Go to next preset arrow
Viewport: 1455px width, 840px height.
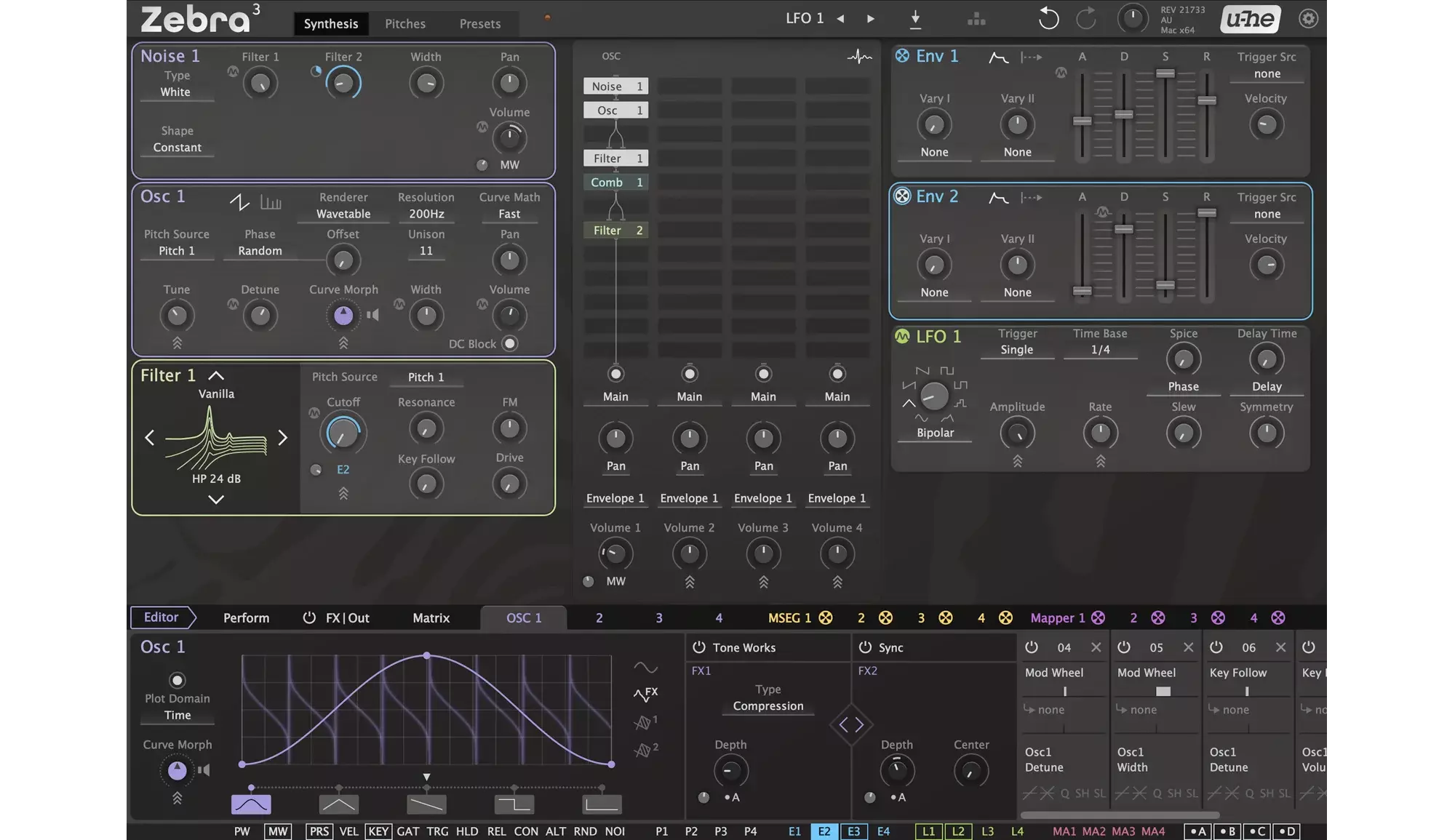click(x=870, y=19)
